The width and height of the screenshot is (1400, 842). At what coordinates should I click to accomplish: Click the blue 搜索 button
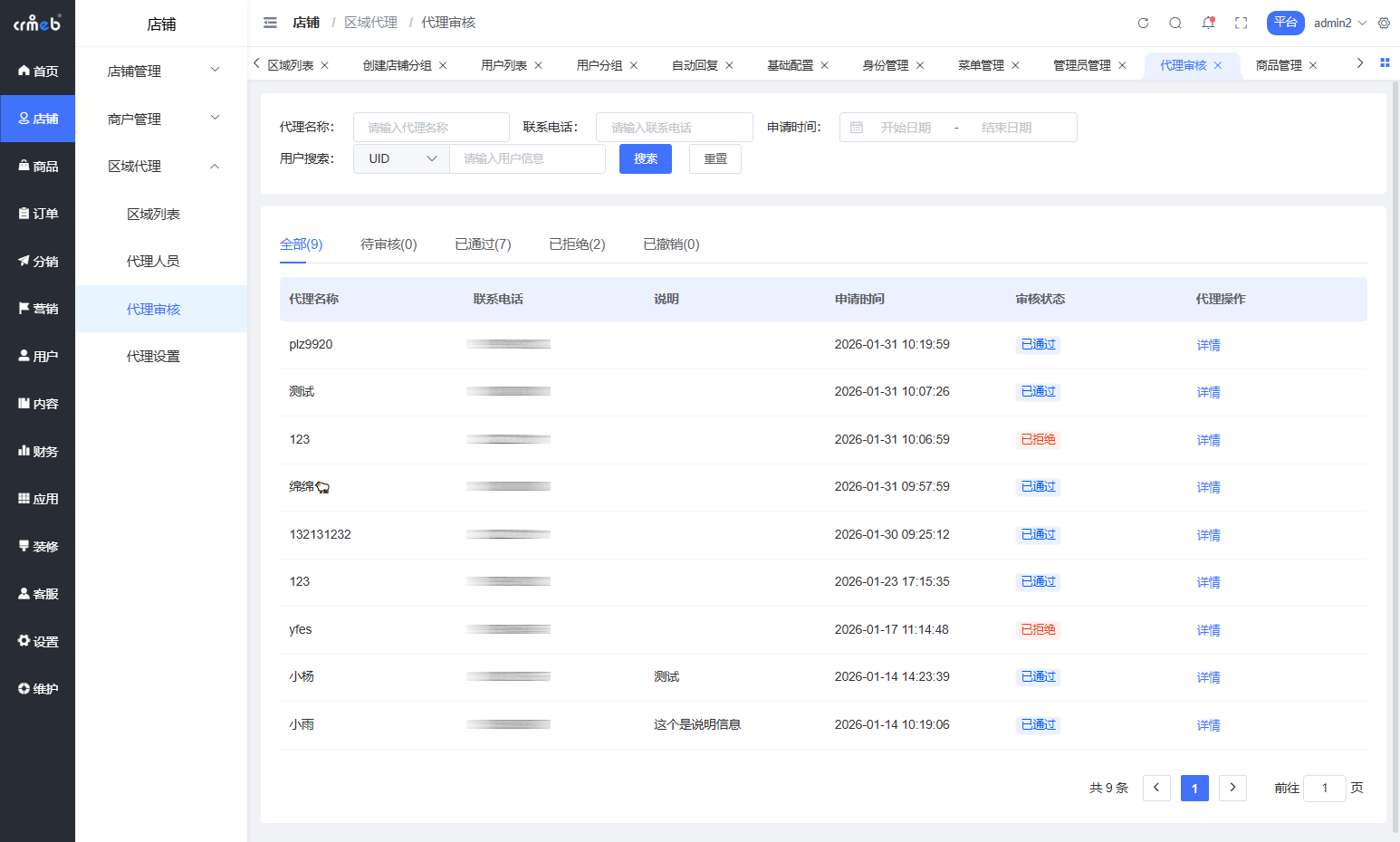[x=645, y=158]
